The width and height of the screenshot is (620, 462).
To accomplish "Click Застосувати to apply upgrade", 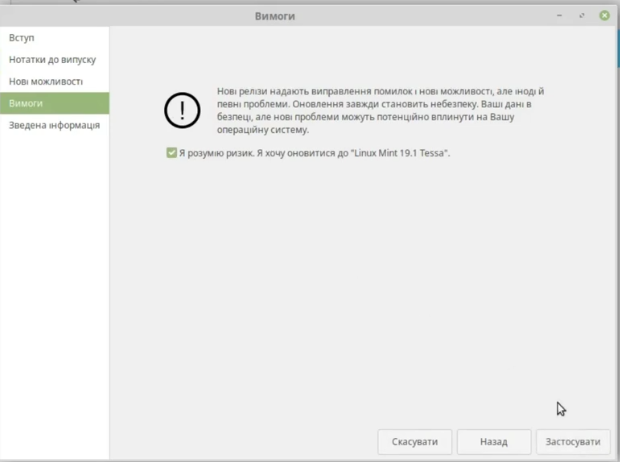I will coord(573,441).
